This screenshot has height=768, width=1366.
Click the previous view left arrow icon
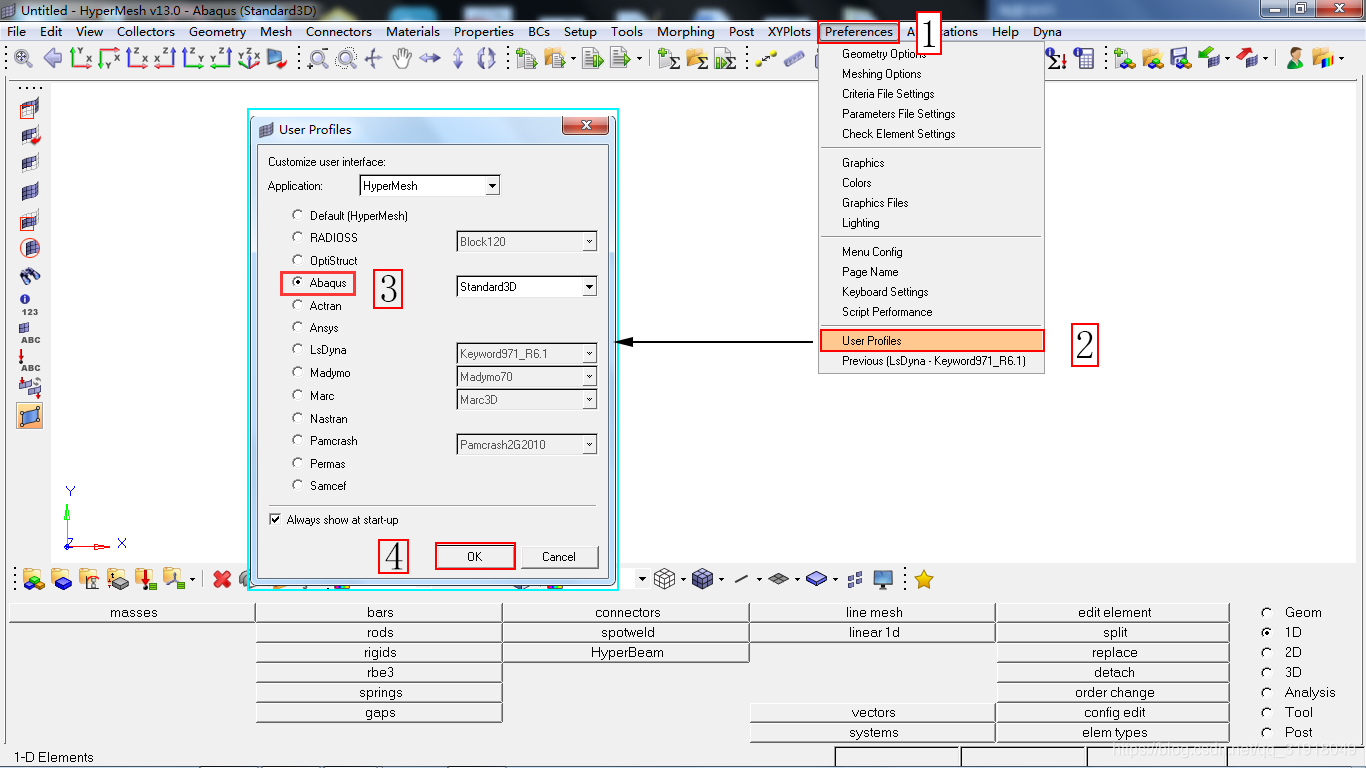tap(53, 59)
